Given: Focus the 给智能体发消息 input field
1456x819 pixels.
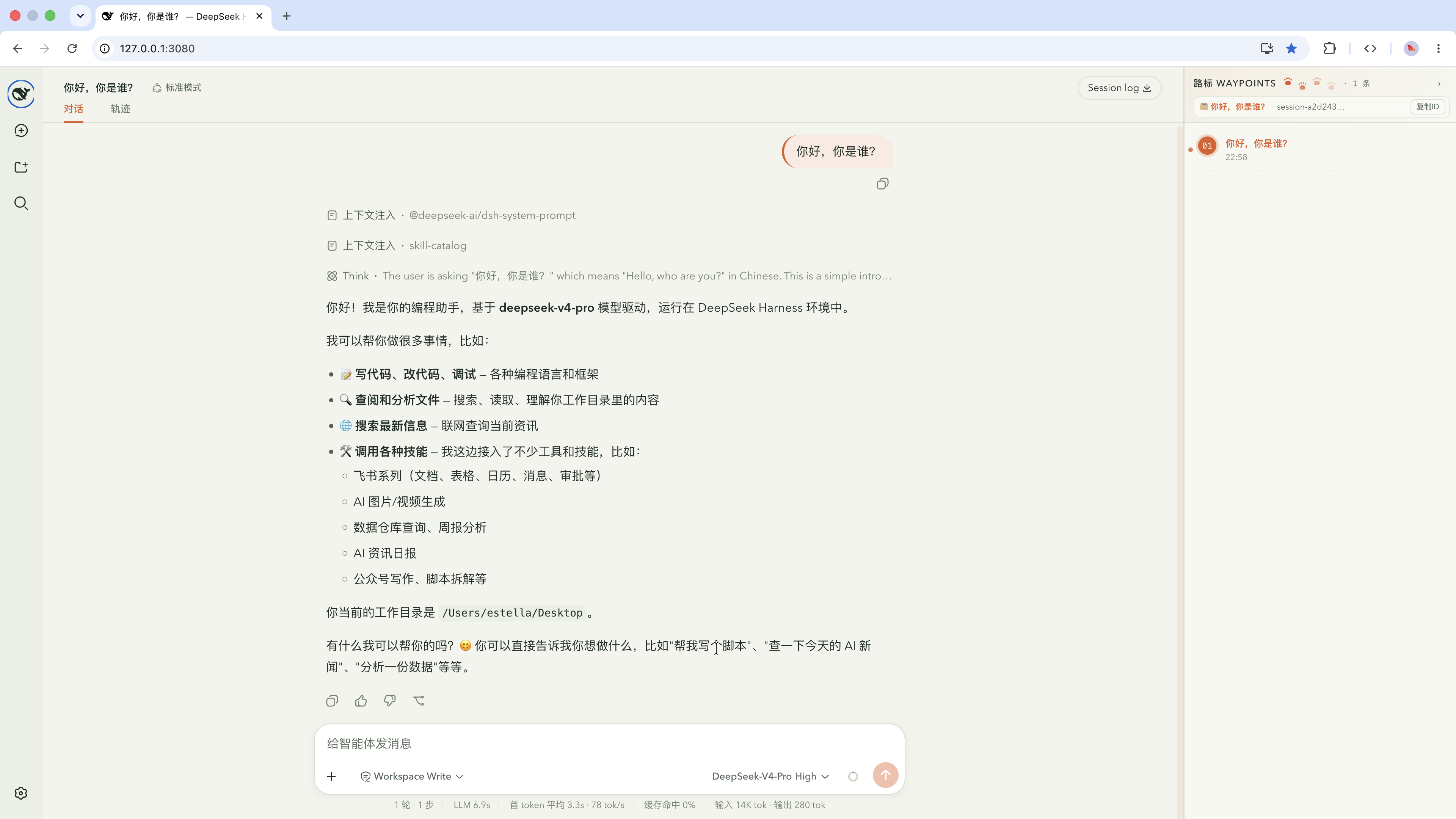Looking at the screenshot, I should point(609,744).
